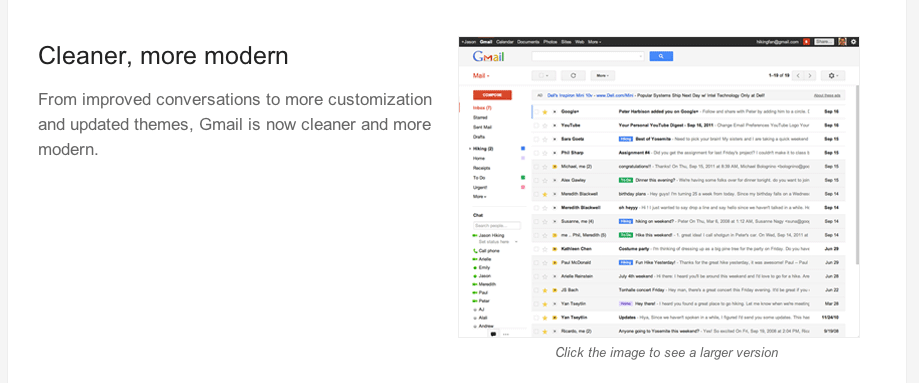Click Arielle's green video chat status icon
The image size is (919, 383).
point(475,259)
